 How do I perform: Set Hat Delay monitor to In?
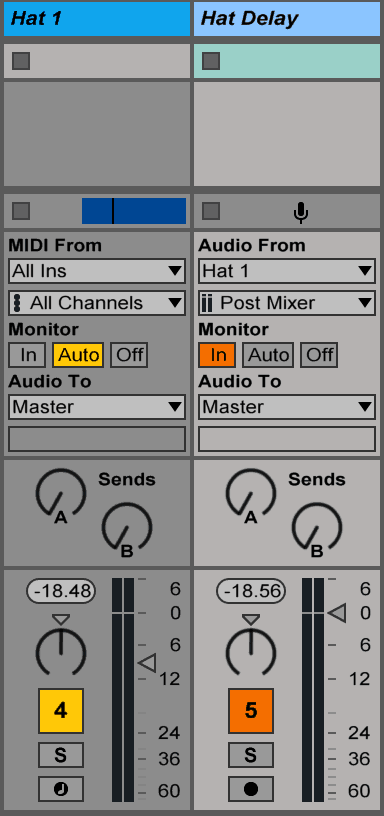coord(217,355)
